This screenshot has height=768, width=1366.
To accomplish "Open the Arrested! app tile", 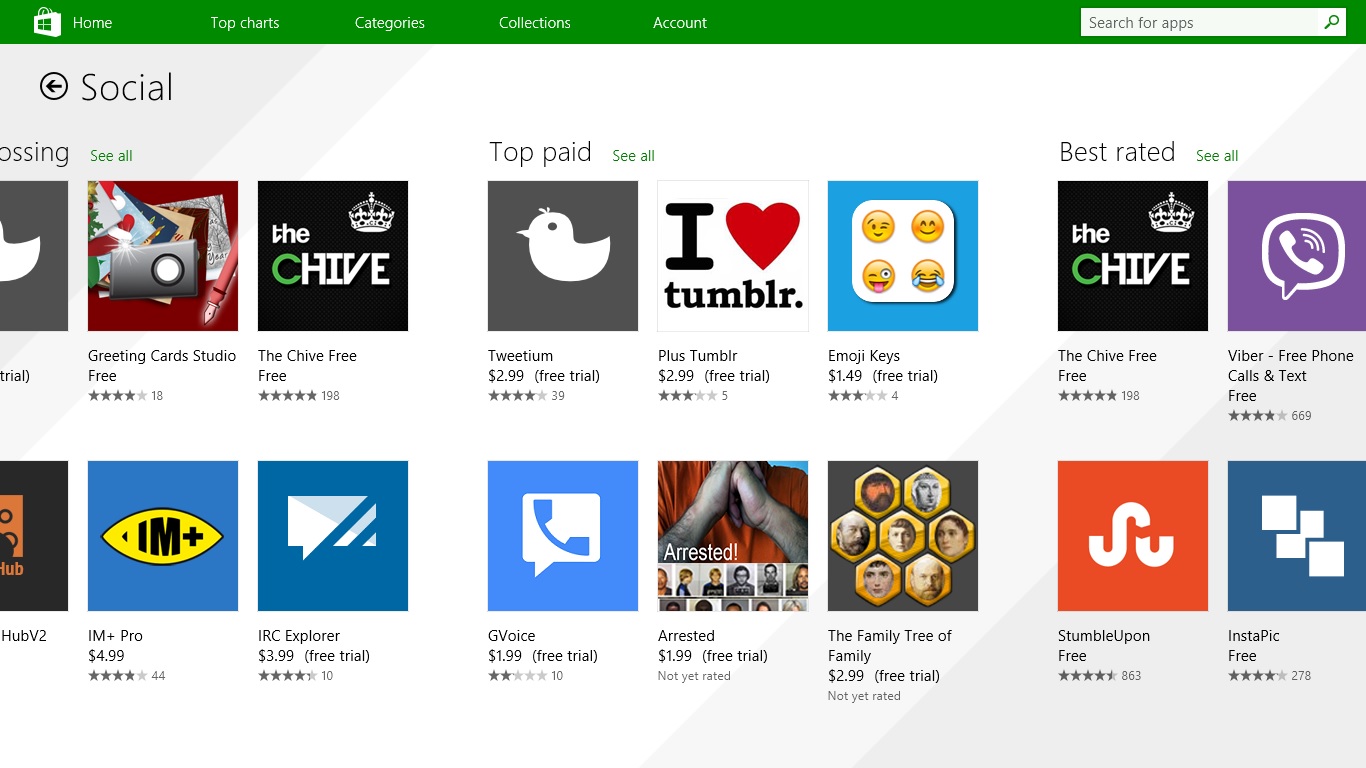I will 733,536.
